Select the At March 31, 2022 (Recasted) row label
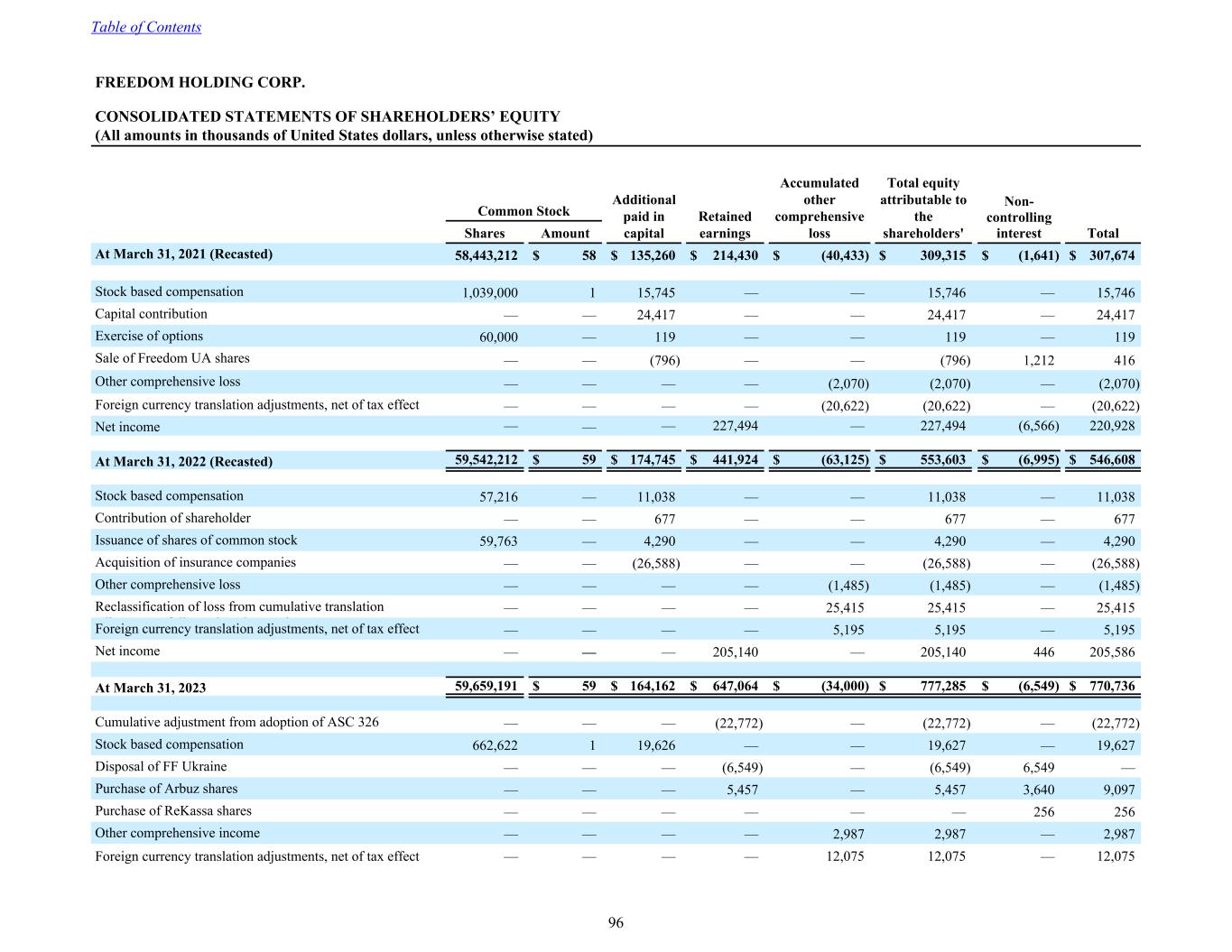The width and height of the screenshot is (1232, 952). (x=183, y=462)
